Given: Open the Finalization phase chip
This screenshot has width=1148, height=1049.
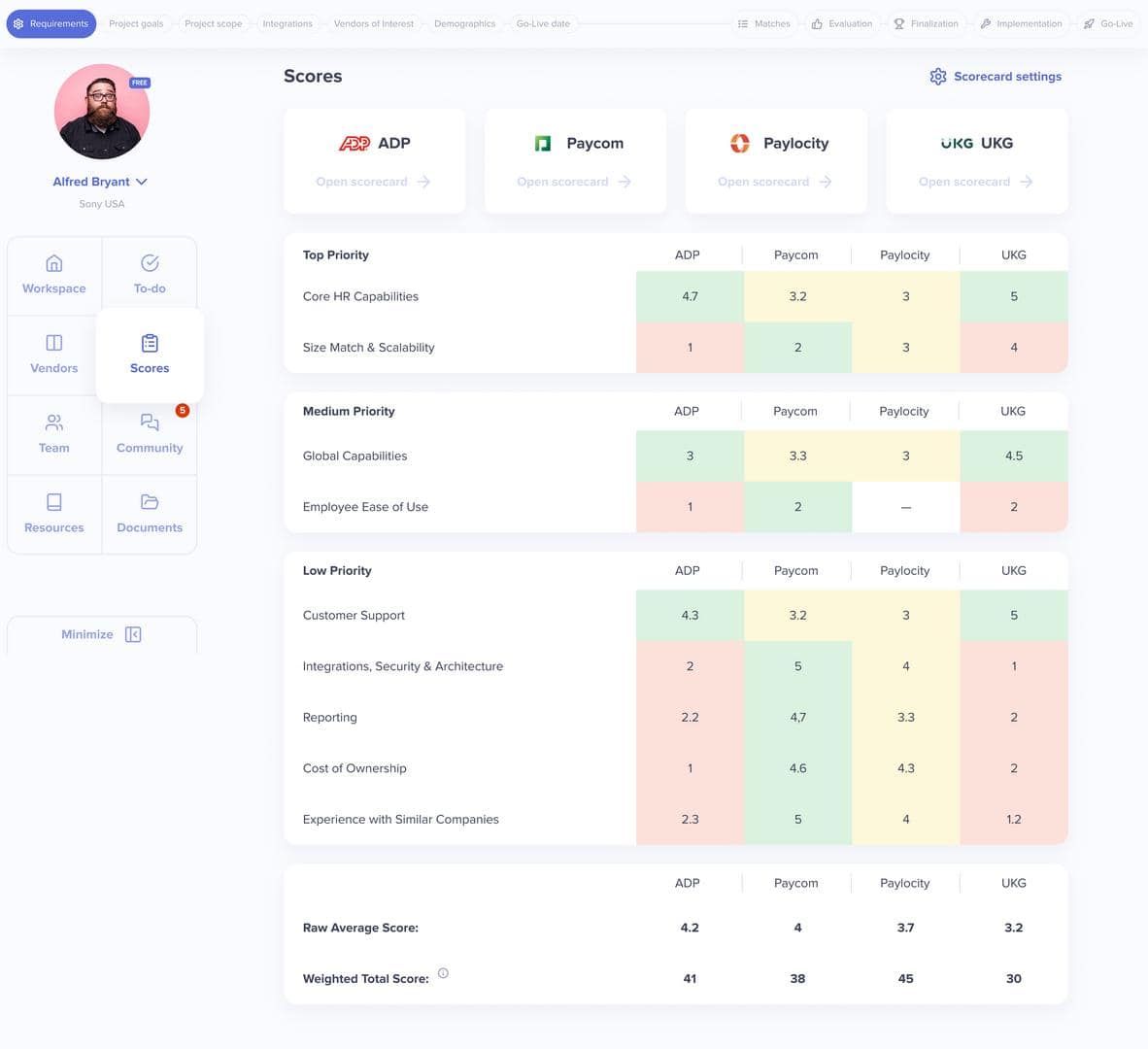Looking at the screenshot, I should 926,23.
